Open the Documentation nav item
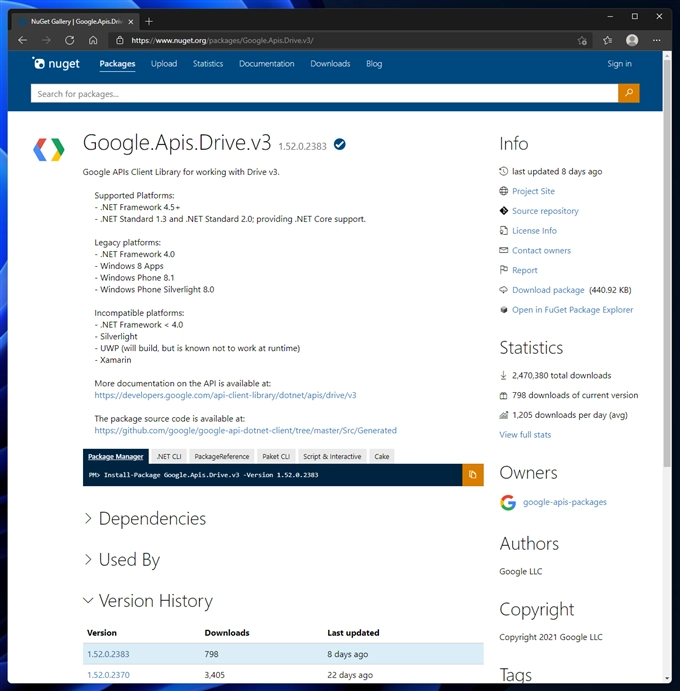 267,64
